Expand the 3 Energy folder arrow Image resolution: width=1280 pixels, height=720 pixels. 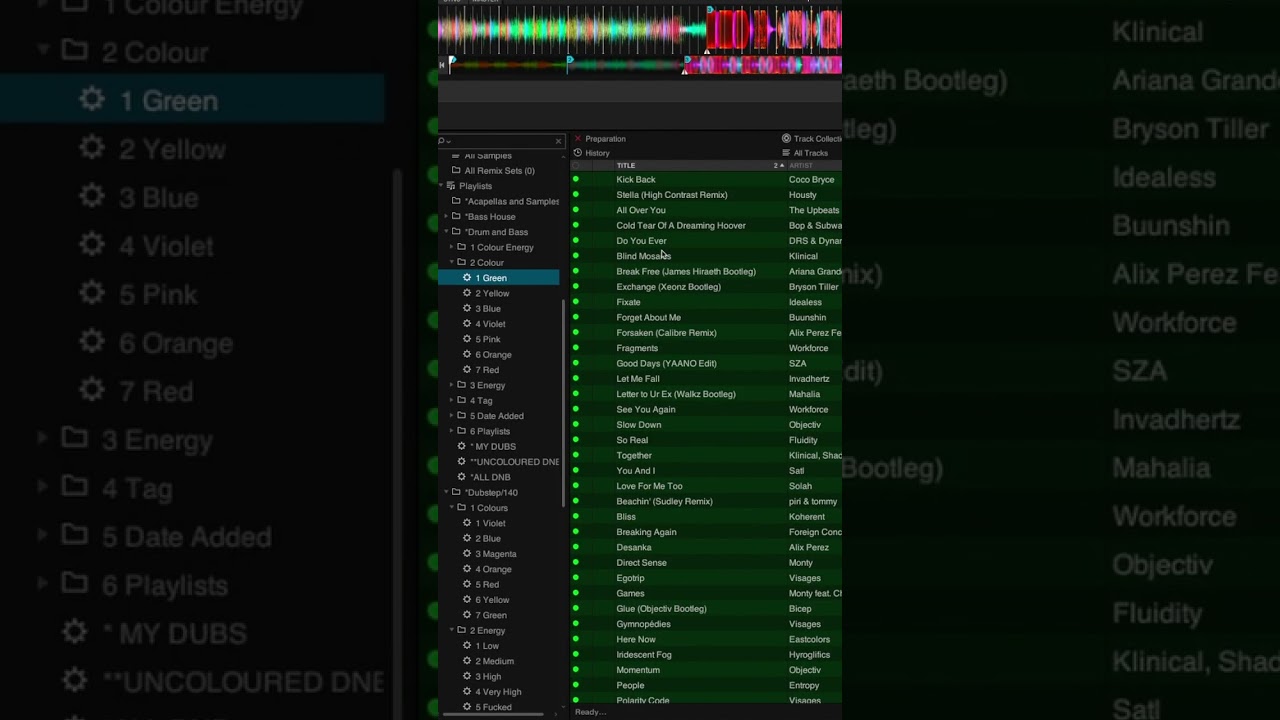tap(451, 385)
